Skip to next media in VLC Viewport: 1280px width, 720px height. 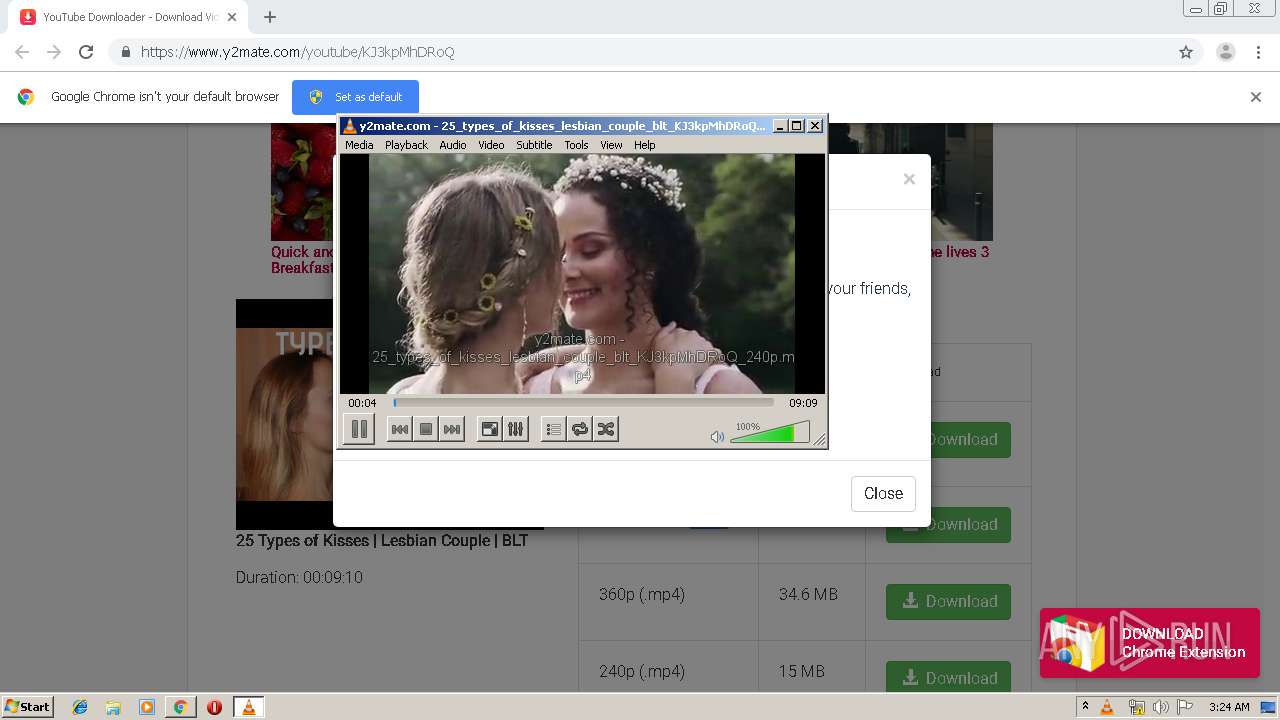point(452,429)
